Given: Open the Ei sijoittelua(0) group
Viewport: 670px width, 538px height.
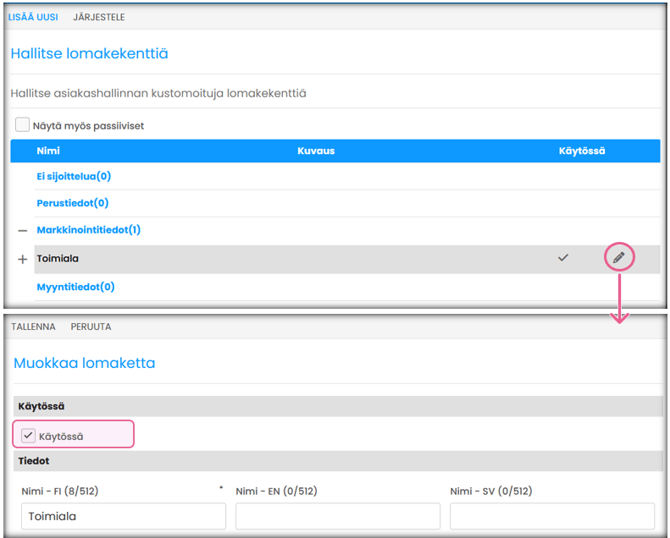Looking at the screenshot, I should (x=73, y=176).
